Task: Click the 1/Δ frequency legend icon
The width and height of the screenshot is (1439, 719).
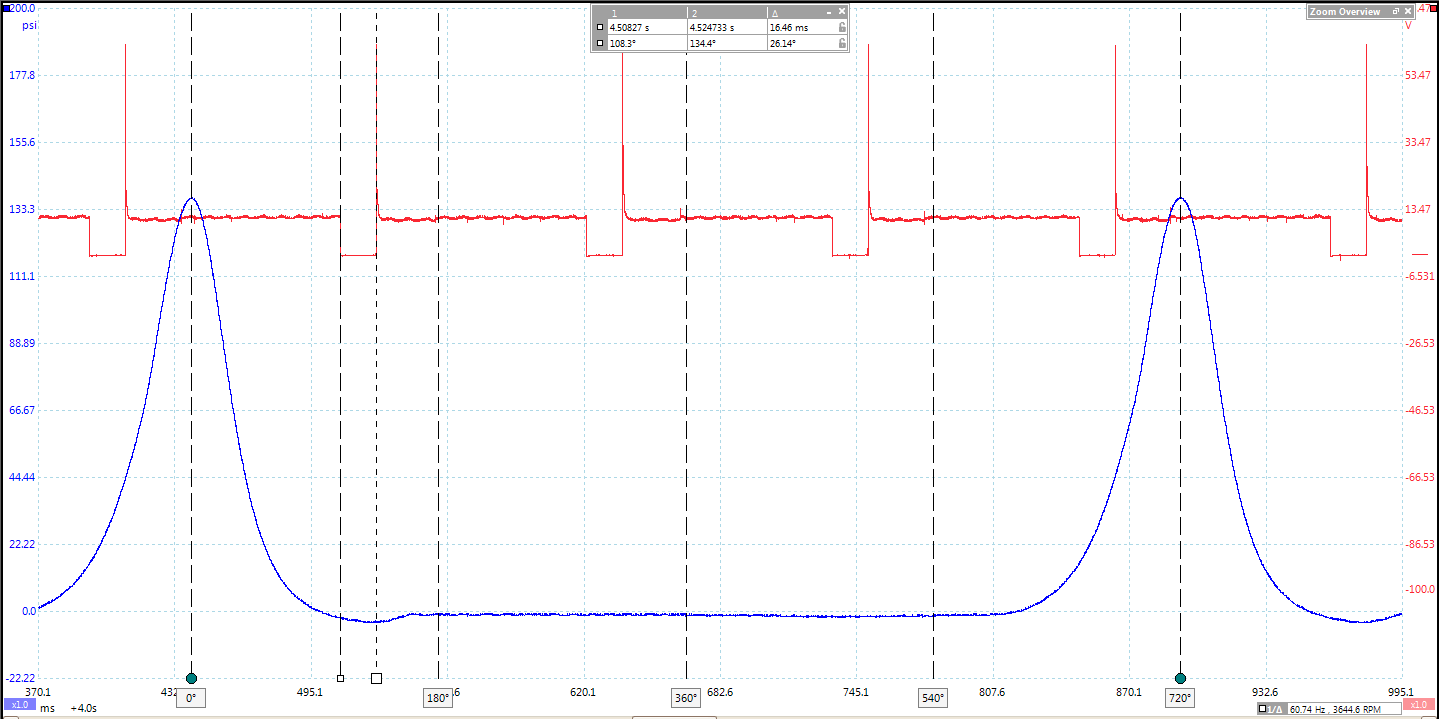Action: (1272, 709)
